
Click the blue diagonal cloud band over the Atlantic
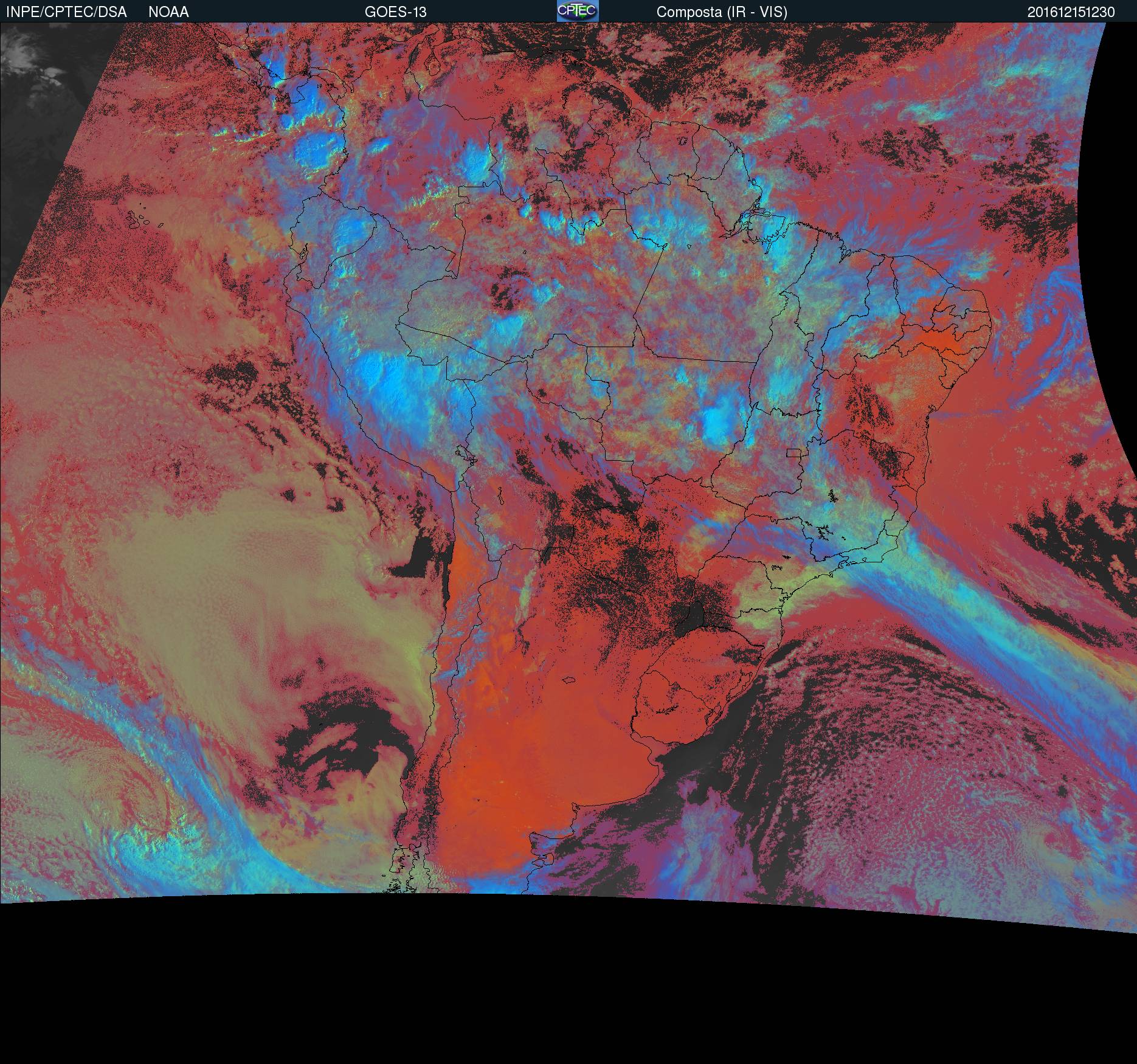[x=973, y=638]
